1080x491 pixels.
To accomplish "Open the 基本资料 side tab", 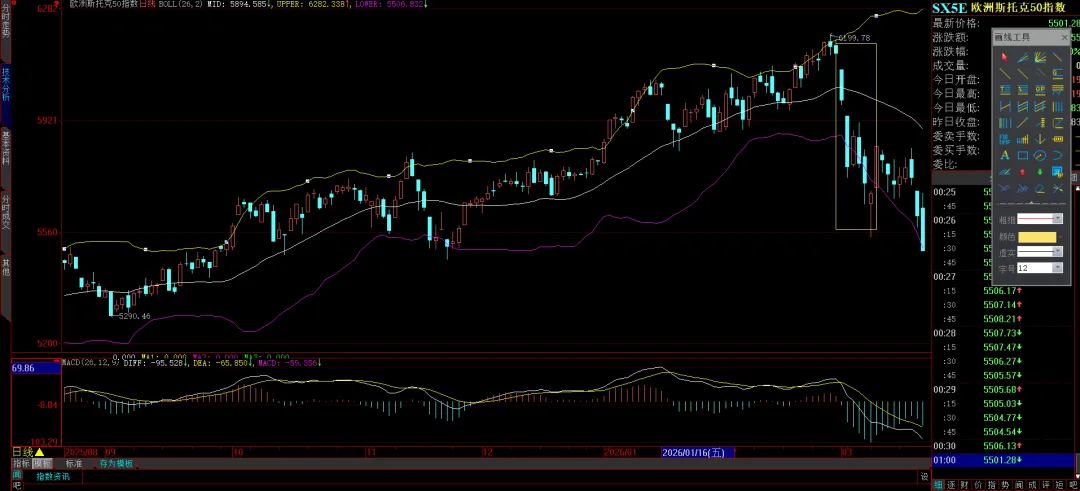I will (x=6, y=147).
